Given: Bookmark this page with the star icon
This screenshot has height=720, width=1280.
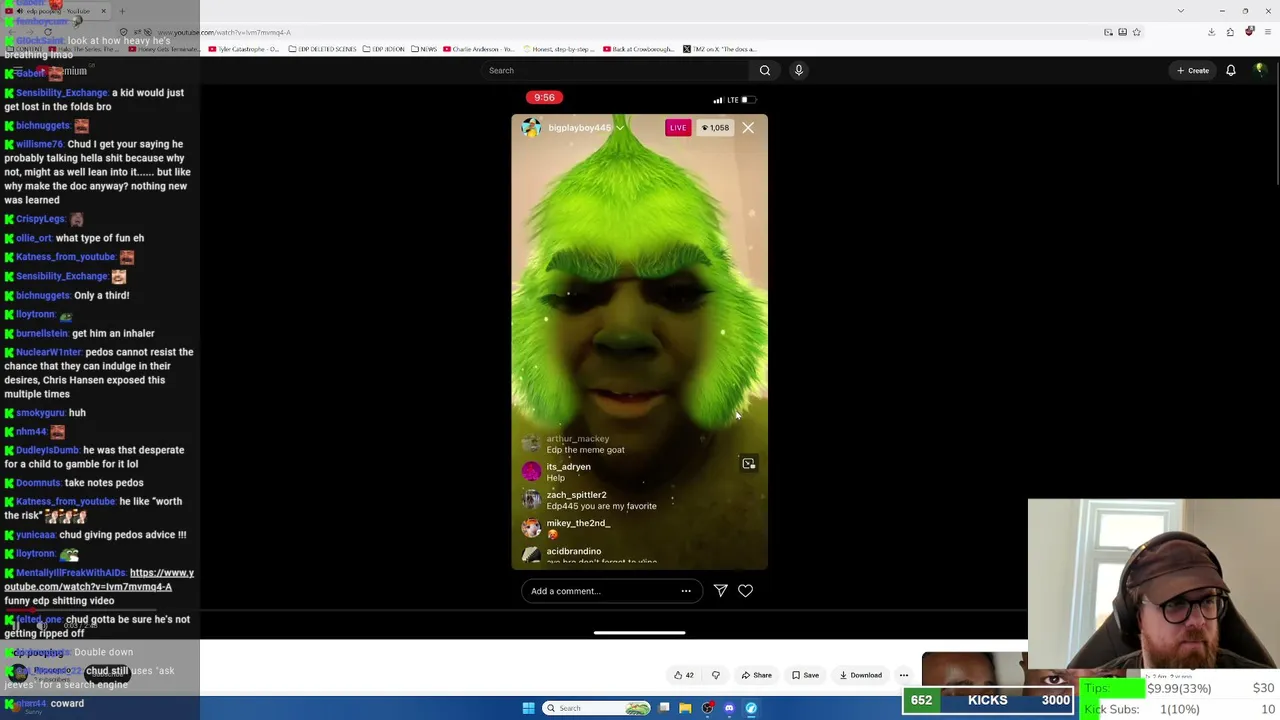Looking at the screenshot, I should [x=1136, y=32].
